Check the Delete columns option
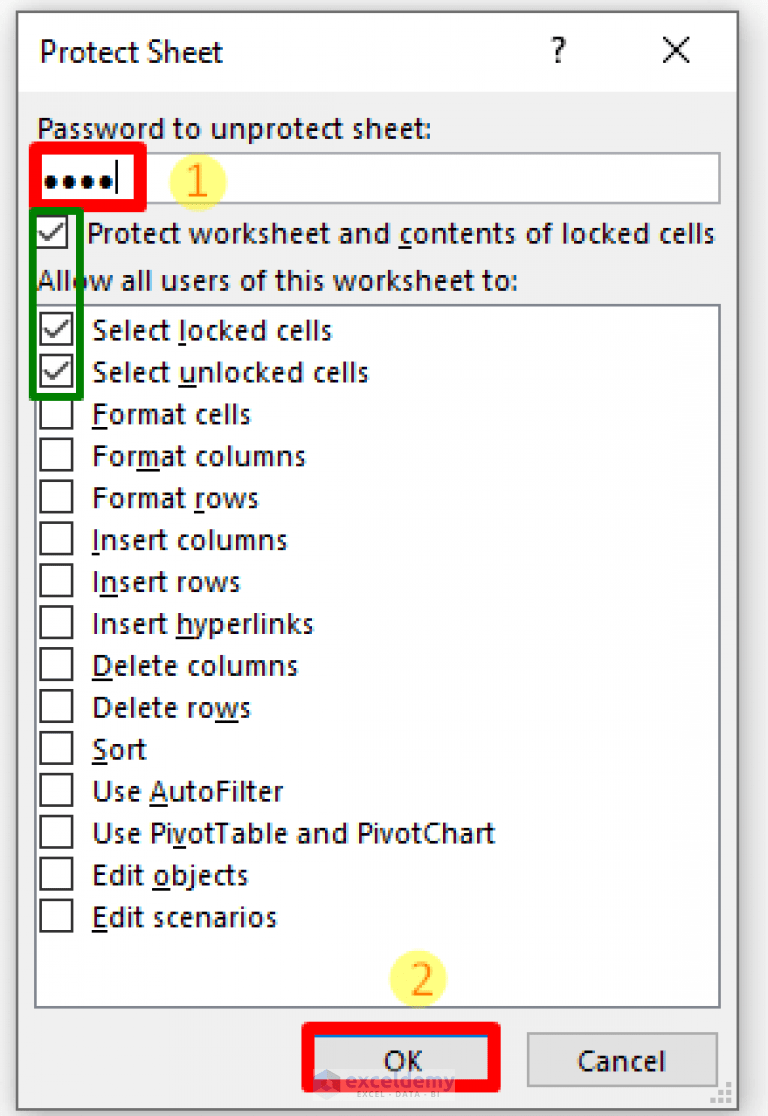This screenshot has width=768, height=1116. (58, 665)
